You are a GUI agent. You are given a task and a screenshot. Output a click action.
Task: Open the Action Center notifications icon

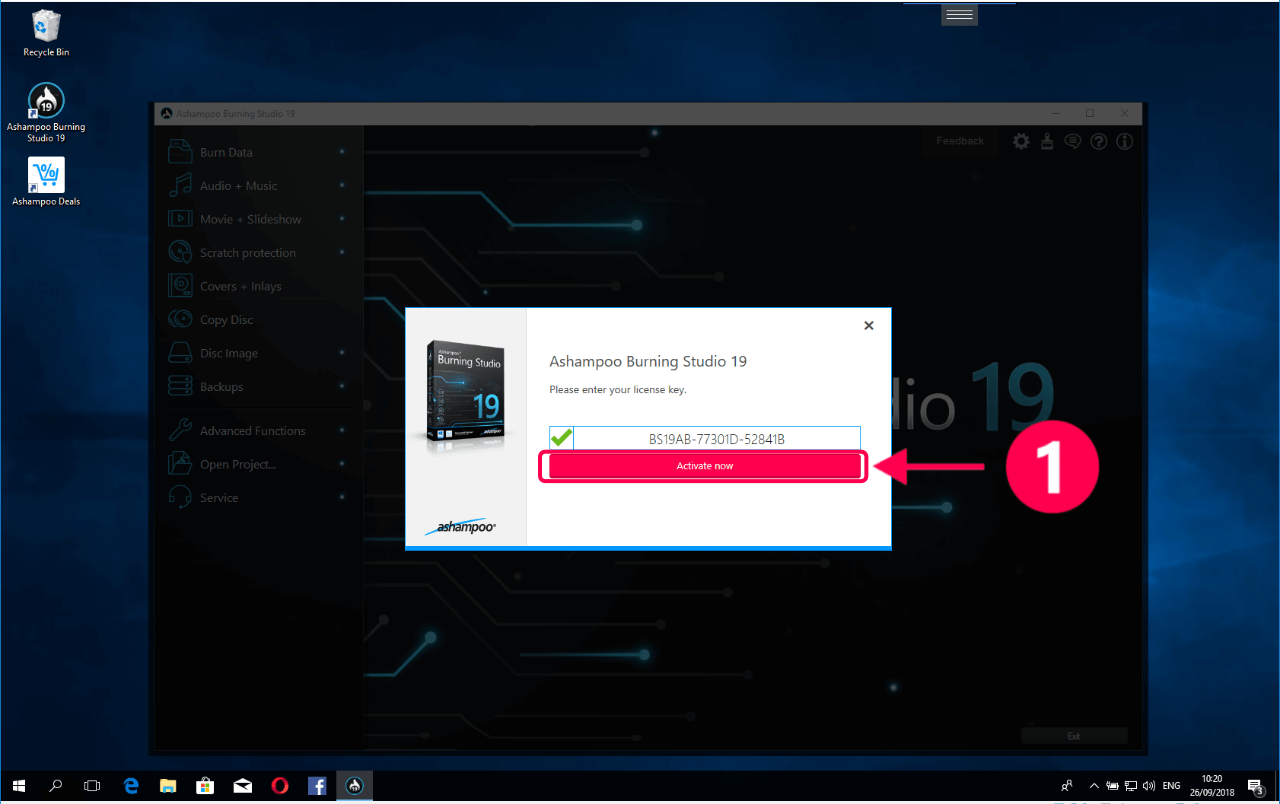[1256, 787]
